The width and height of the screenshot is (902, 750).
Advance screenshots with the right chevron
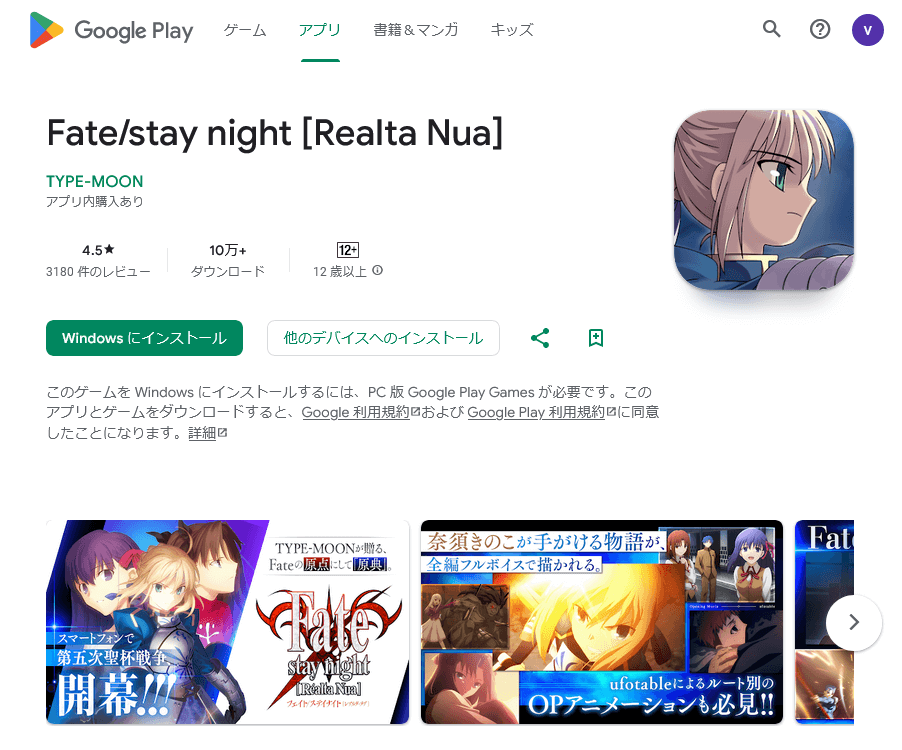854,622
